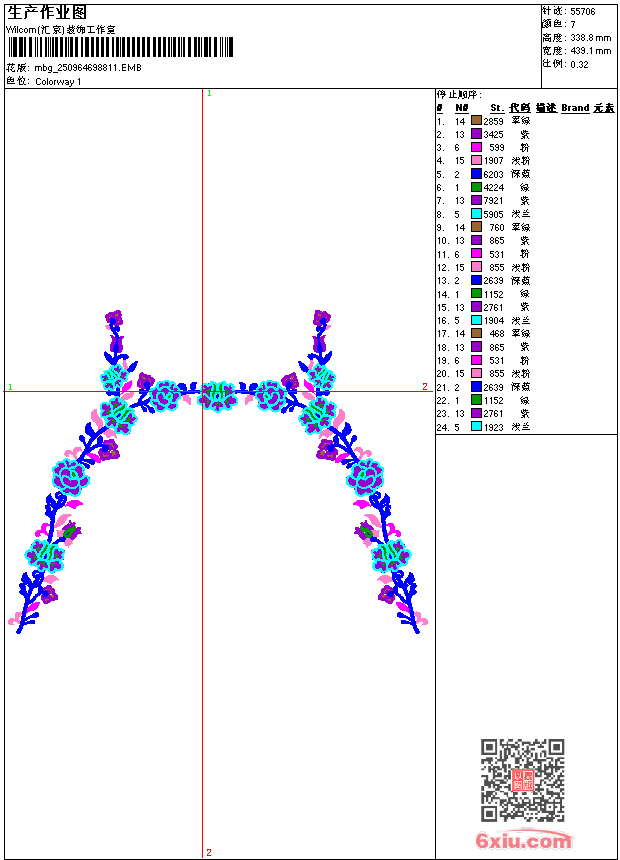Click the green swatch in stop row 6
Image resolution: width=620 pixels, height=860 pixels.
476,187
